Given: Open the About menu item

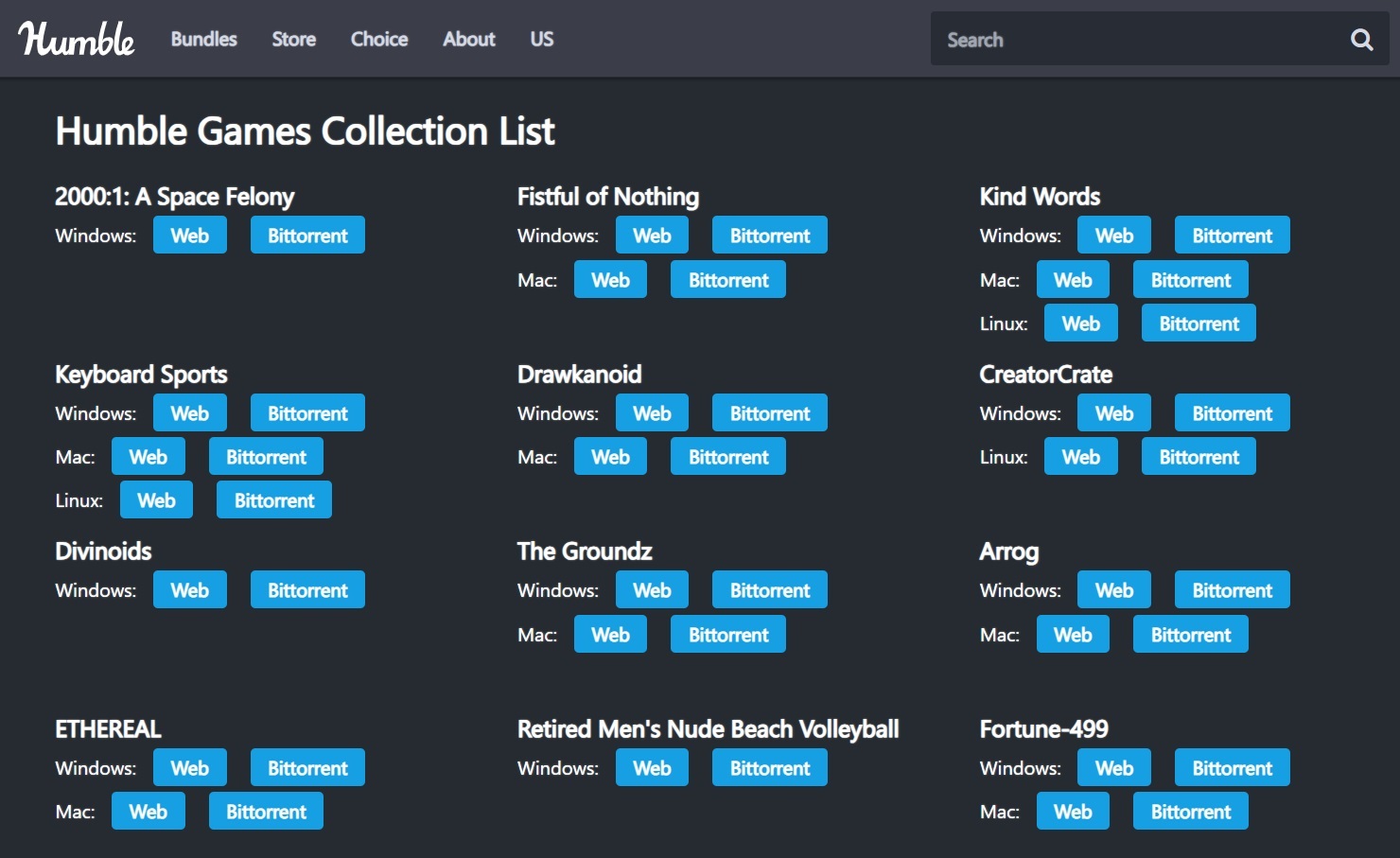Looking at the screenshot, I should pos(469,39).
